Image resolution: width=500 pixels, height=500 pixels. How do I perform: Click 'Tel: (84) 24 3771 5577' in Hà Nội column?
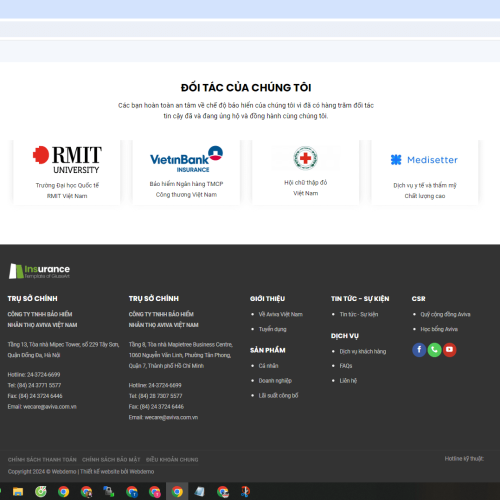point(34,385)
